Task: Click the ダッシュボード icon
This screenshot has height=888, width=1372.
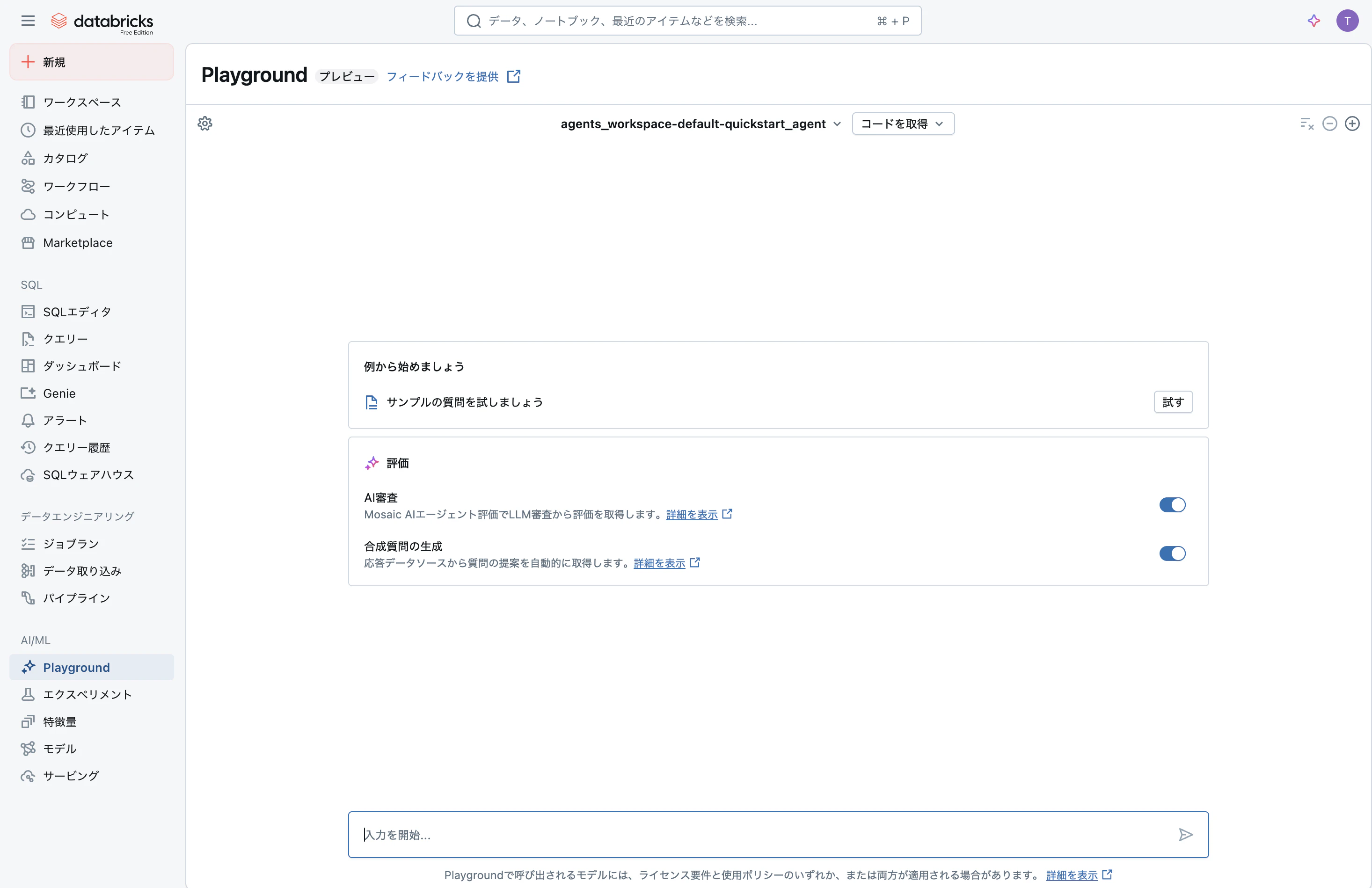Action: (28, 366)
